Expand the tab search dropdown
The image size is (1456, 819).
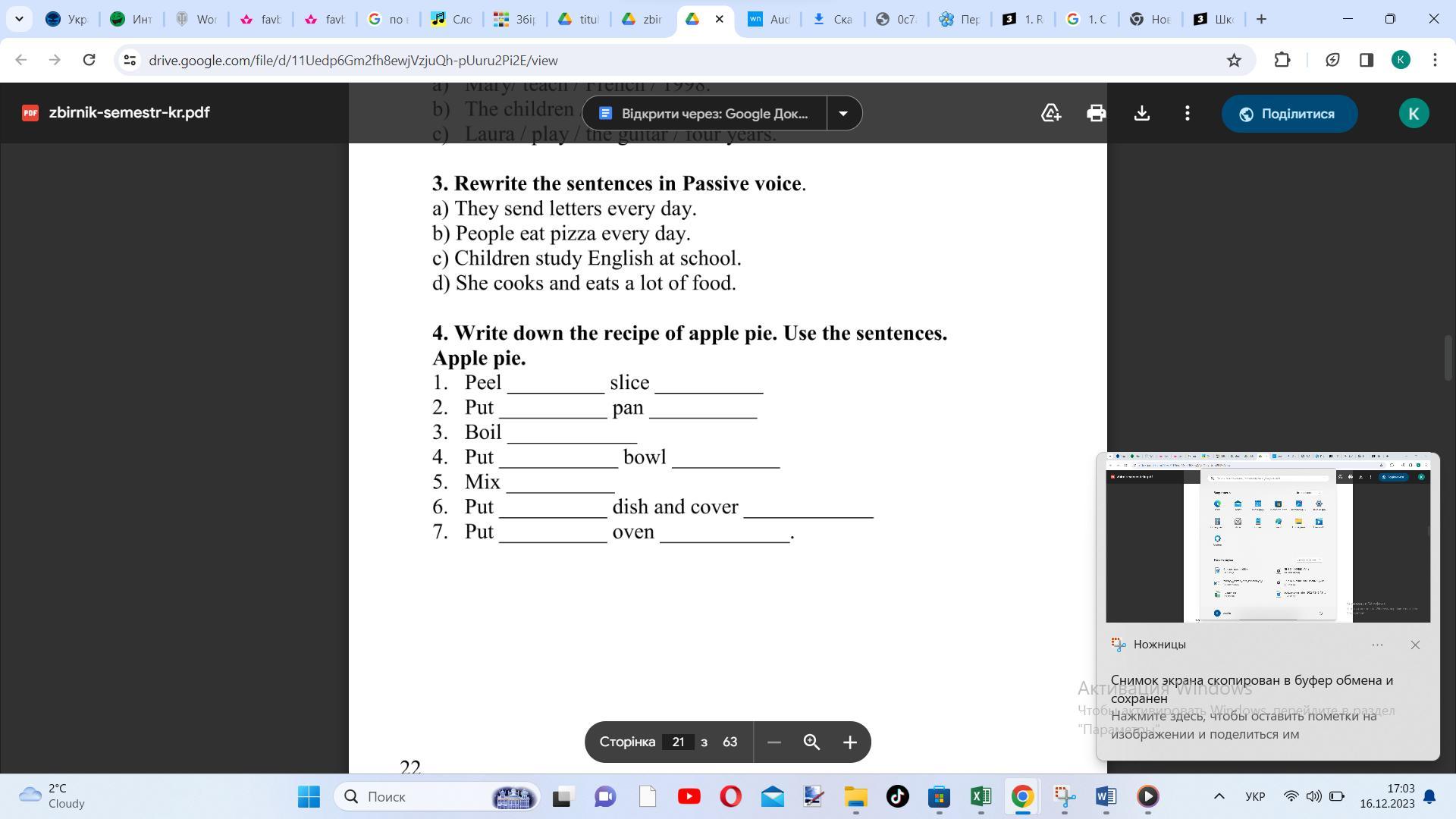19,19
